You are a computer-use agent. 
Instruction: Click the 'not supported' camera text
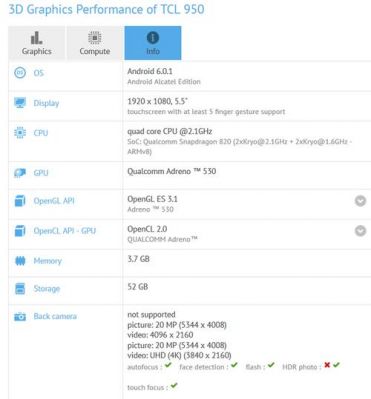point(151,315)
